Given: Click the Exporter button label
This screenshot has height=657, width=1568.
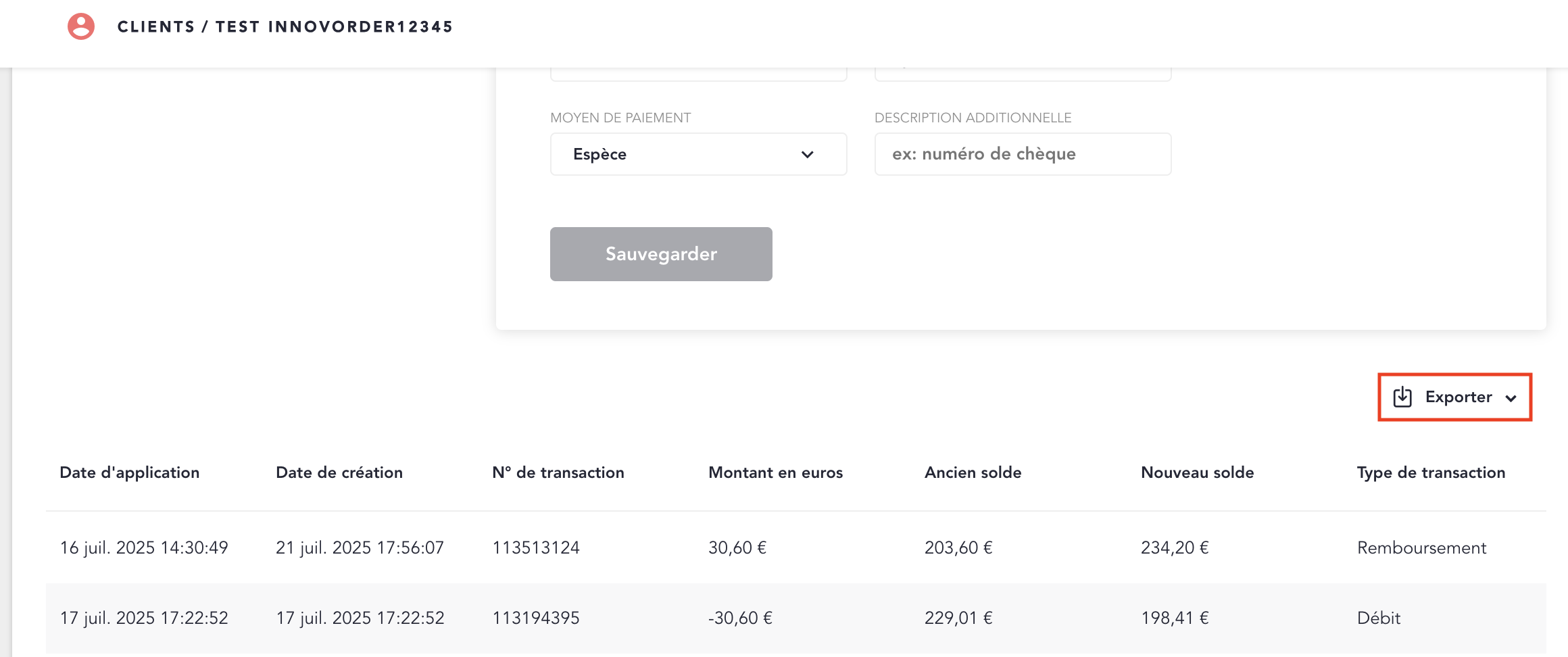Looking at the screenshot, I should (1458, 397).
